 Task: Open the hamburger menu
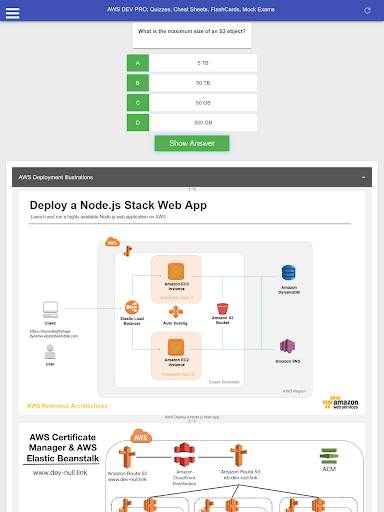click(x=12, y=13)
